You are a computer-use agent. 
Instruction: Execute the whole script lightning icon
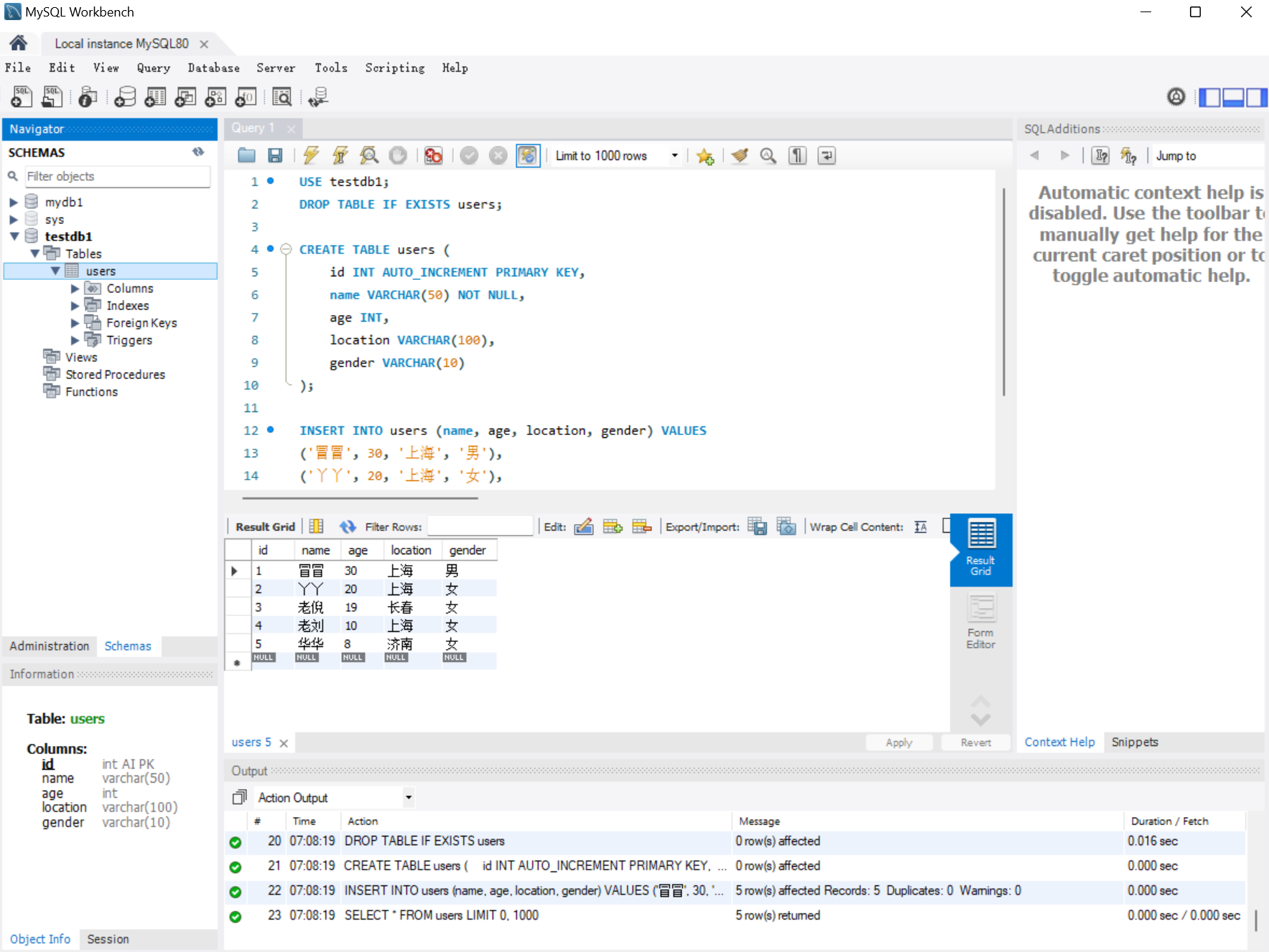311,155
